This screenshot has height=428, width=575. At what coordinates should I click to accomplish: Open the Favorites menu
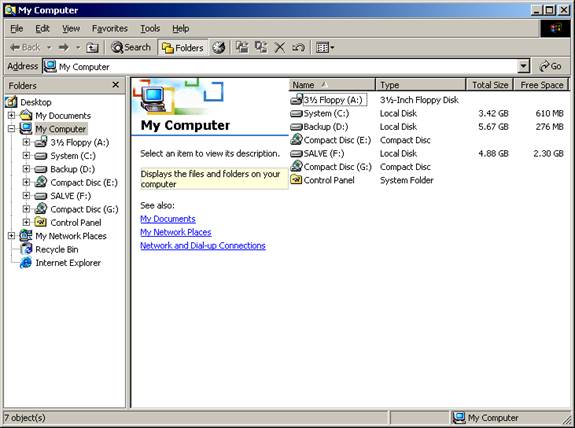pyautogui.click(x=110, y=29)
